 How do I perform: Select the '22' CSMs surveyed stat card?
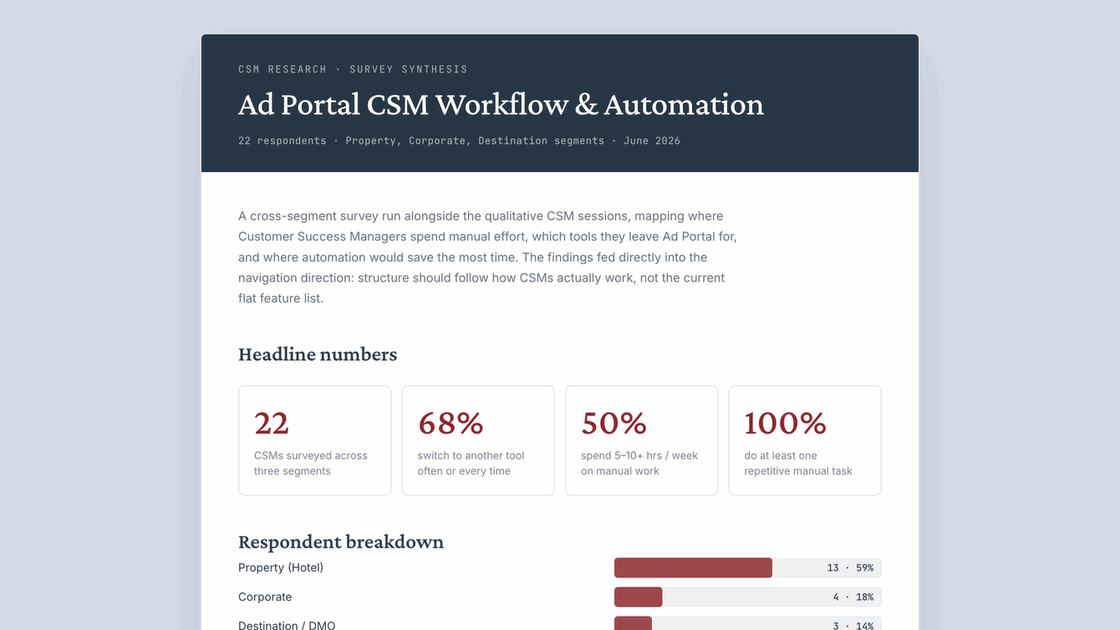coord(315,441)
